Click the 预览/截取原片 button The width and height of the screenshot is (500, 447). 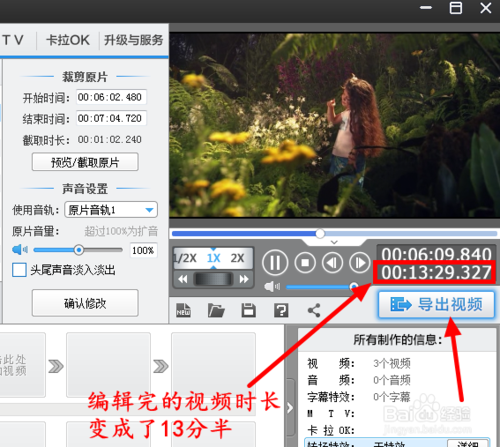click(x=85, y=162)
